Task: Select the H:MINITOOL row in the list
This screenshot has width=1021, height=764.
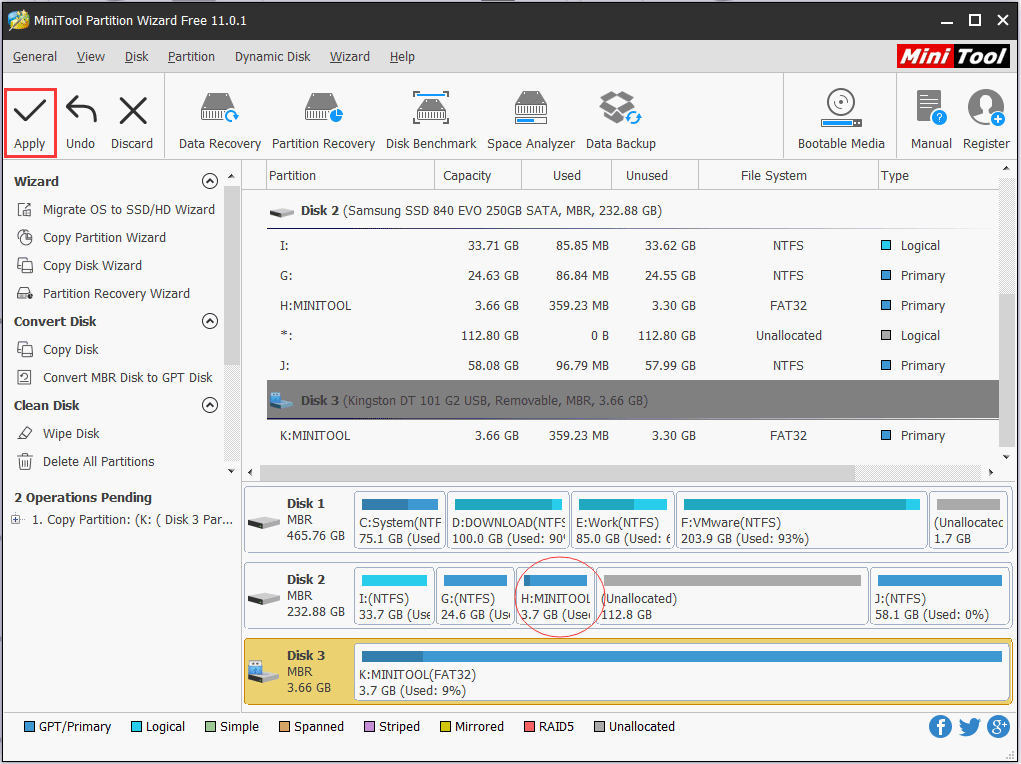Action: (x=632, y=305)
